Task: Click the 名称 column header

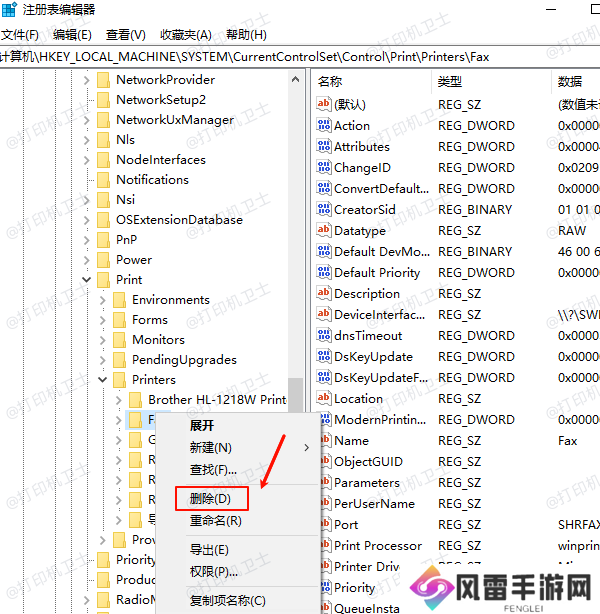Action: (330, 81)
